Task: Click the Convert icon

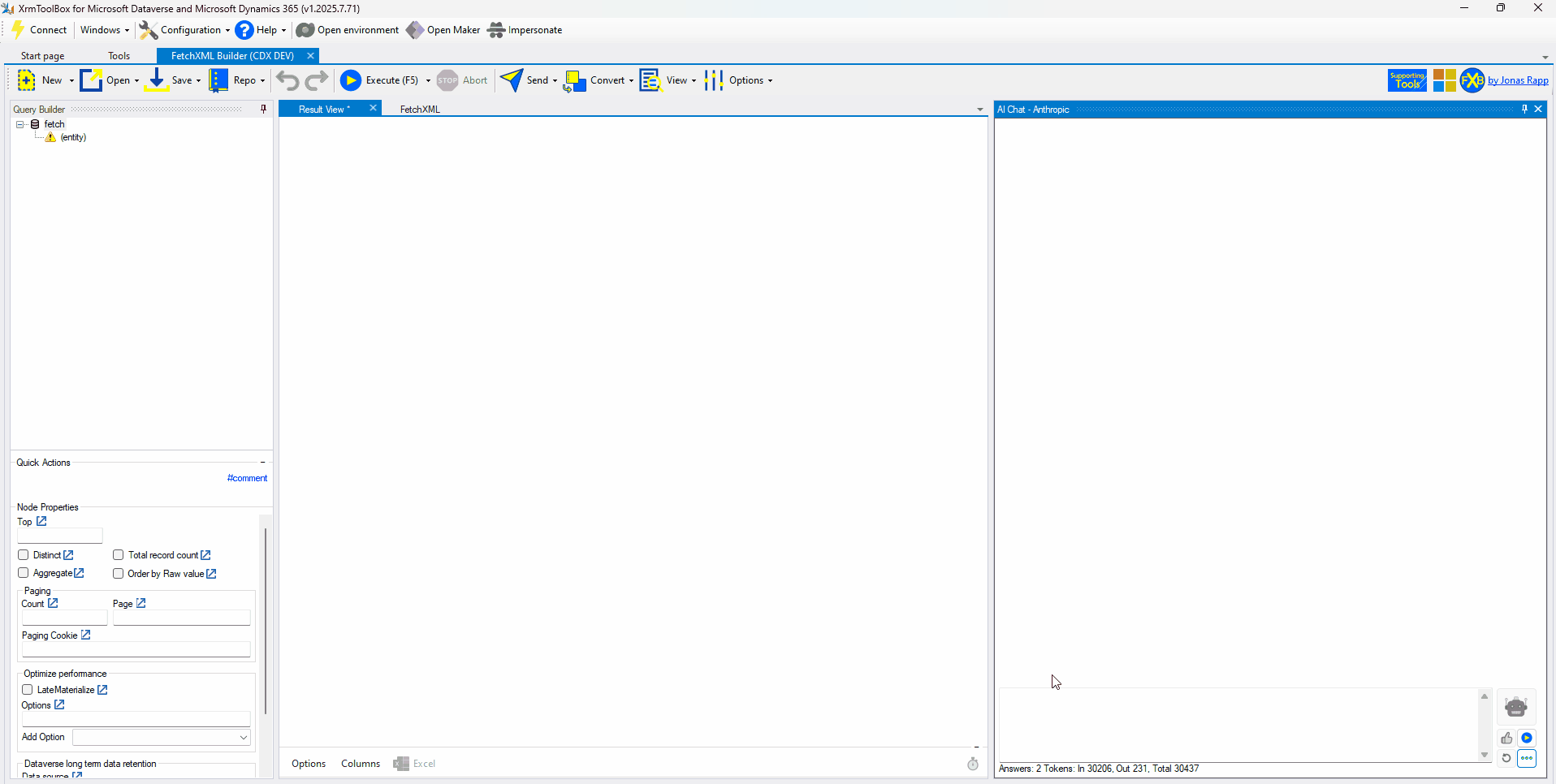Action: coord(575,80)
